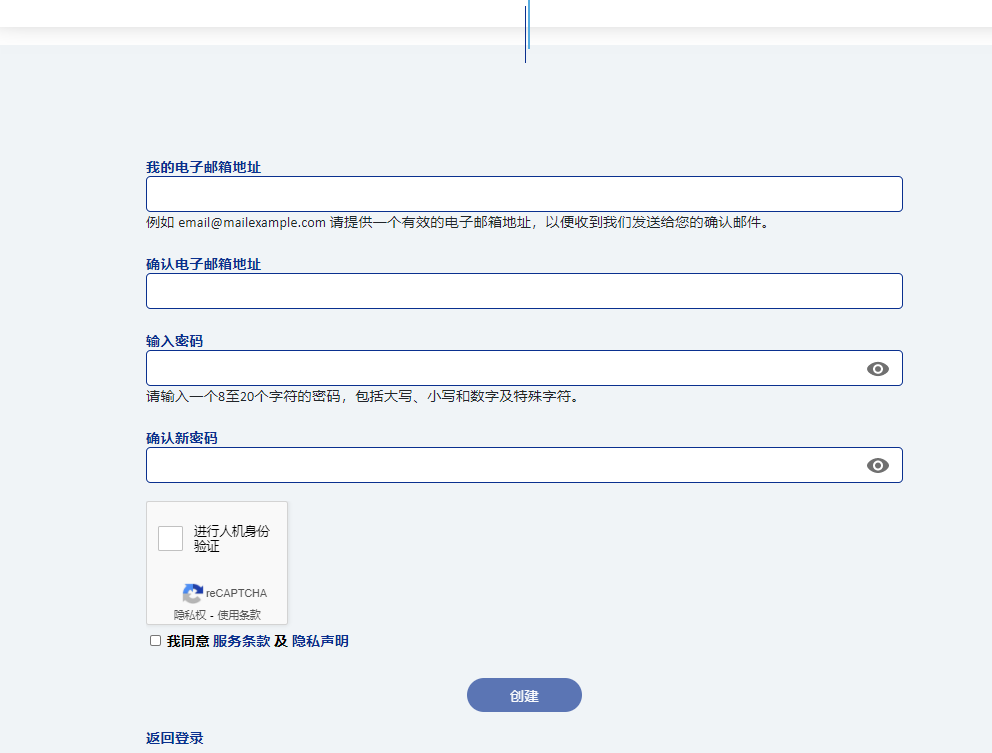Select the 确认新密码 confirm password field
Image resolution: width=992 pixels, height=753 pixels.
click(x=500, y=464)
